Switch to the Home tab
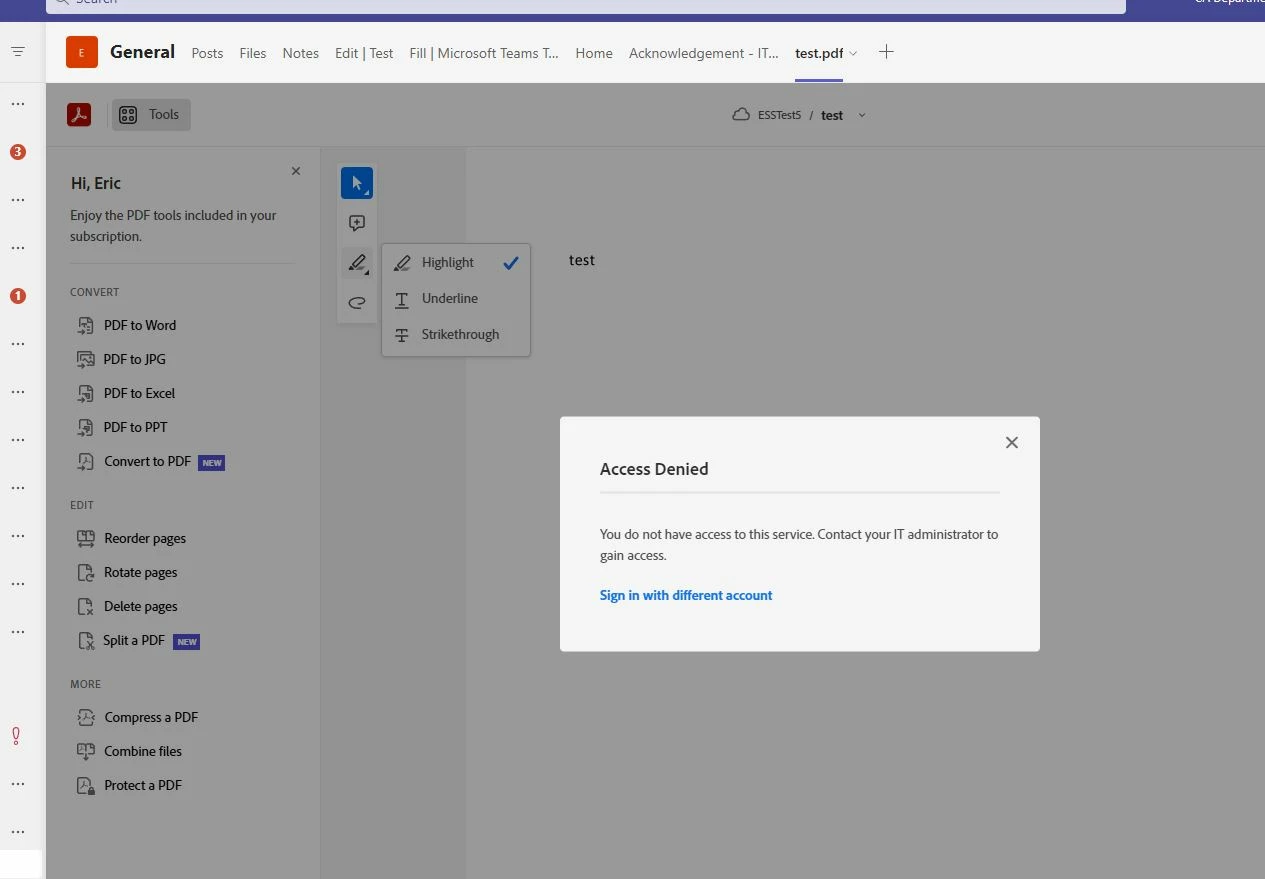Screen dimensions: 1265x879 point(594,53)
